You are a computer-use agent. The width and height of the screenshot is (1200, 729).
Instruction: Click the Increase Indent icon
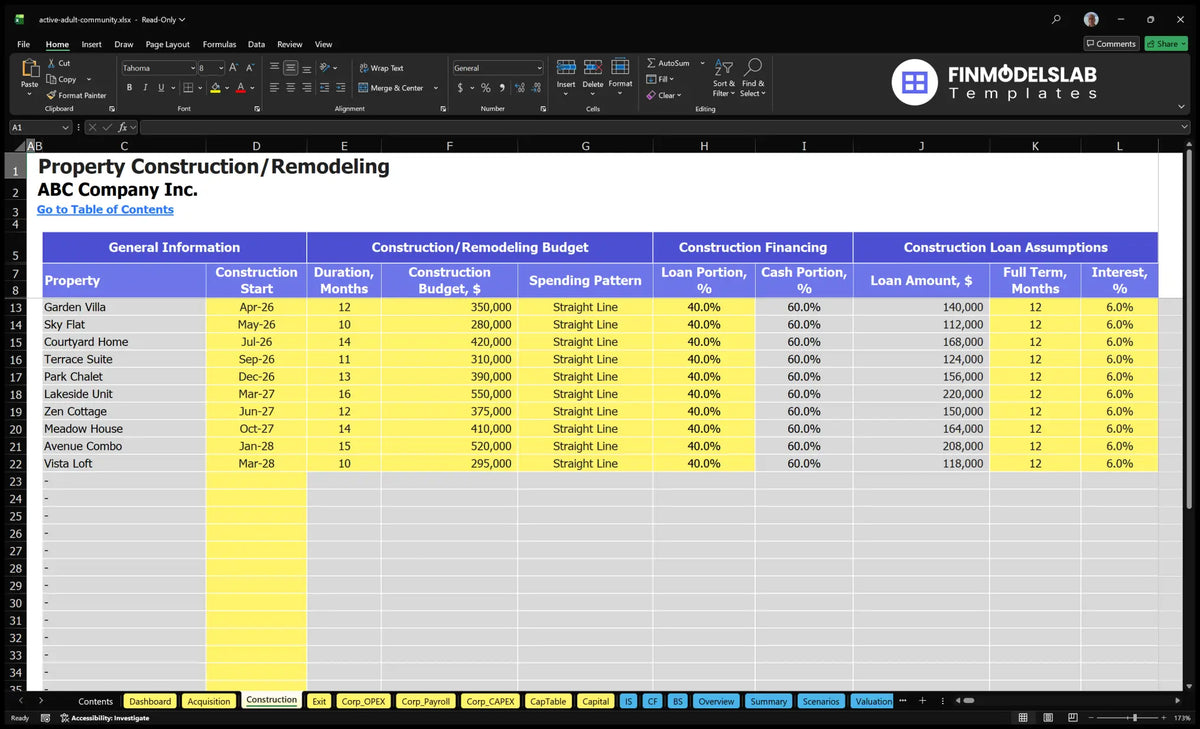tap(339, 88)
